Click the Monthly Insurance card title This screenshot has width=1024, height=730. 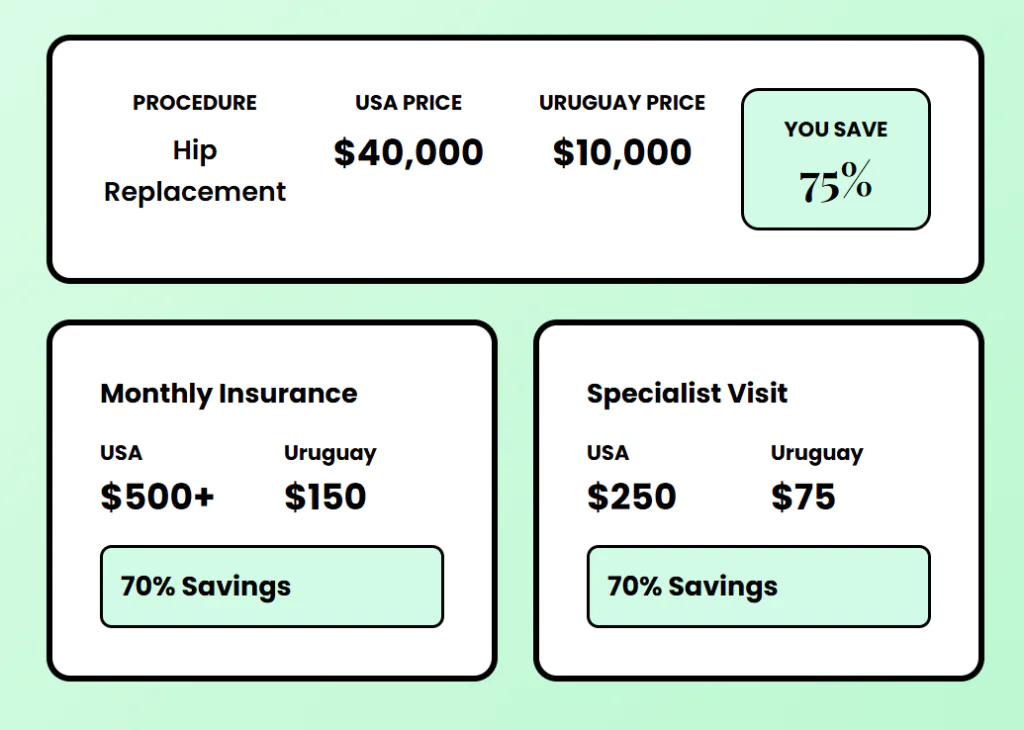(229, 393)
